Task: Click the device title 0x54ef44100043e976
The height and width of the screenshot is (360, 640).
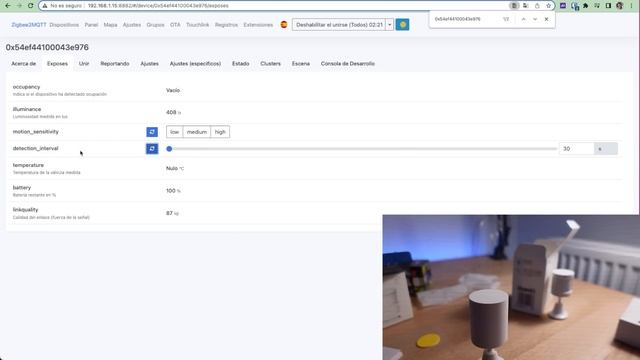Action: point(47,47)
